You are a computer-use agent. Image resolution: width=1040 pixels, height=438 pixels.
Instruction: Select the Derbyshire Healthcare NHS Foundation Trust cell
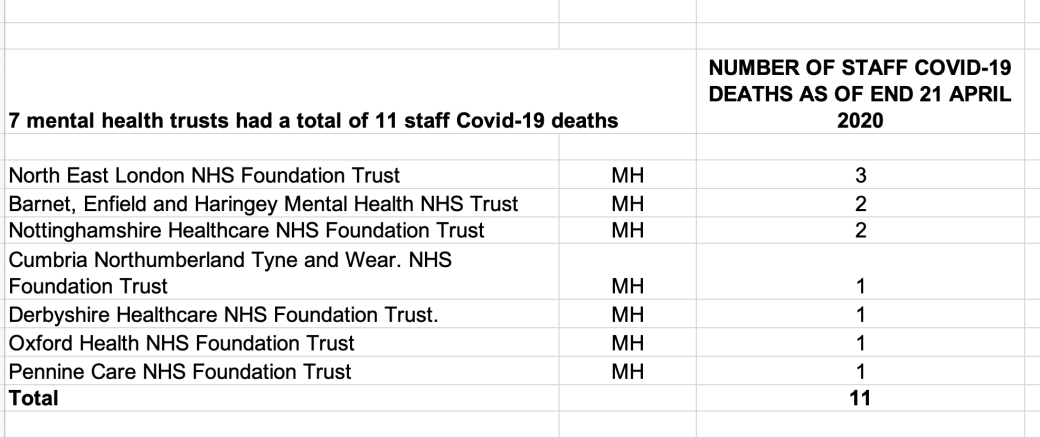click(236, 316)
